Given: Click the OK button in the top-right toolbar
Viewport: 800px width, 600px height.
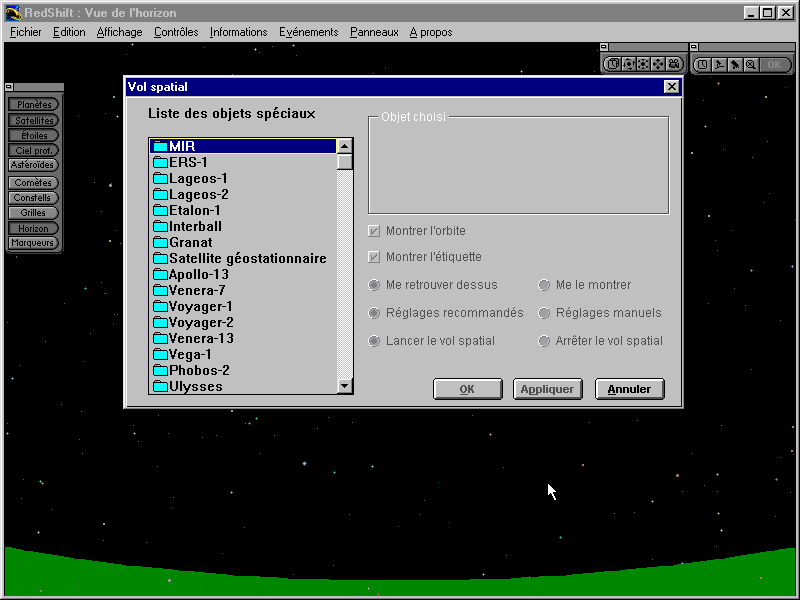Looking at the screenshot, I should click(774, 65).
